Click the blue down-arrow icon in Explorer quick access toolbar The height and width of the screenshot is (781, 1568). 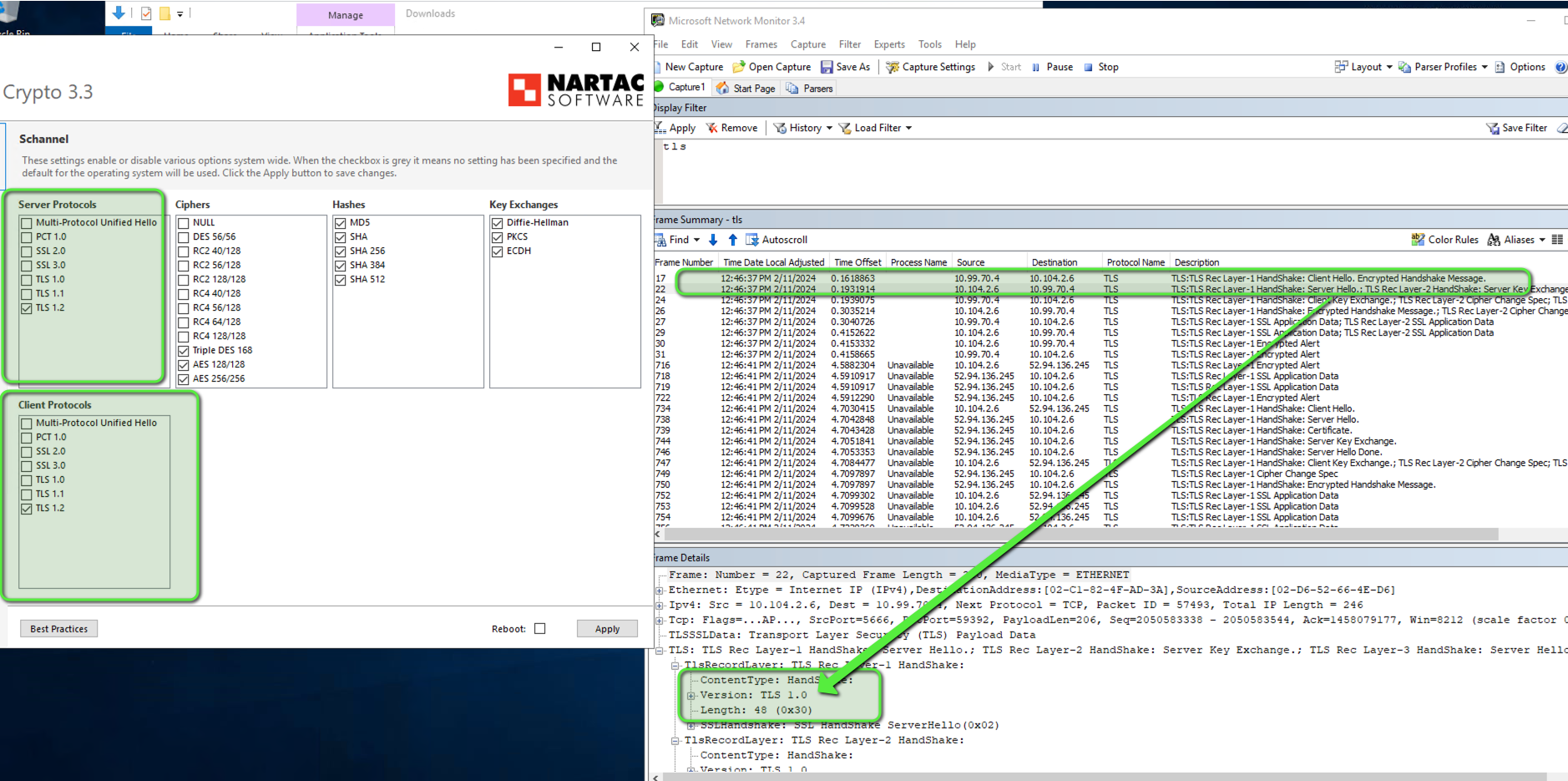pyautogui.click(x=119, y=13)
